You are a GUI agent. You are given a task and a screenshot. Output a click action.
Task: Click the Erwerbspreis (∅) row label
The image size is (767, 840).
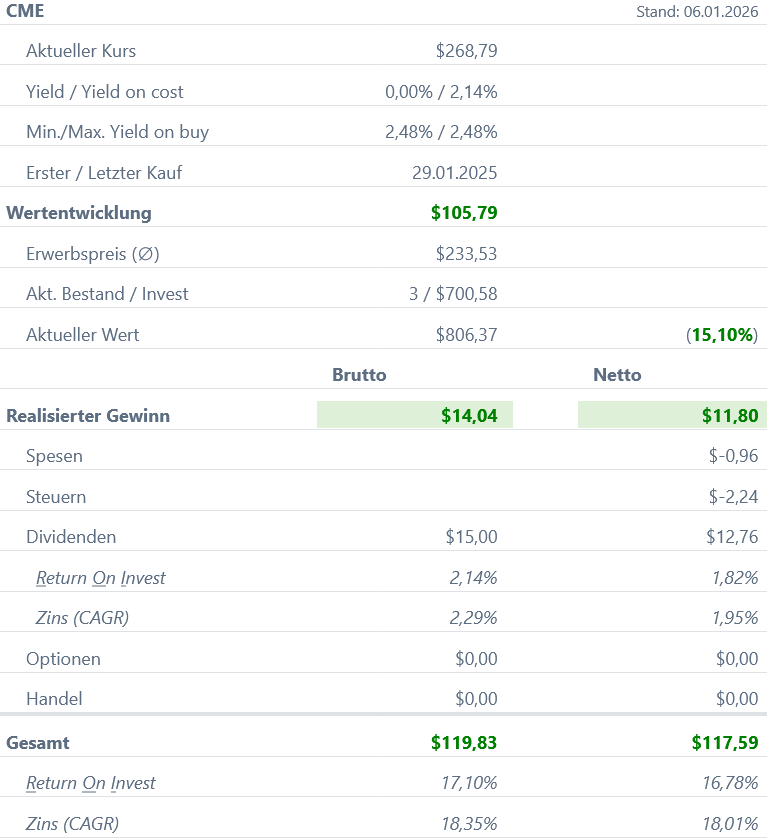93,254
